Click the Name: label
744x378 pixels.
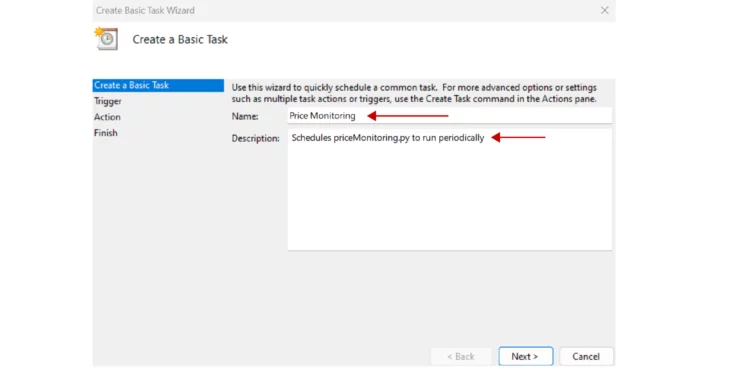245,116
